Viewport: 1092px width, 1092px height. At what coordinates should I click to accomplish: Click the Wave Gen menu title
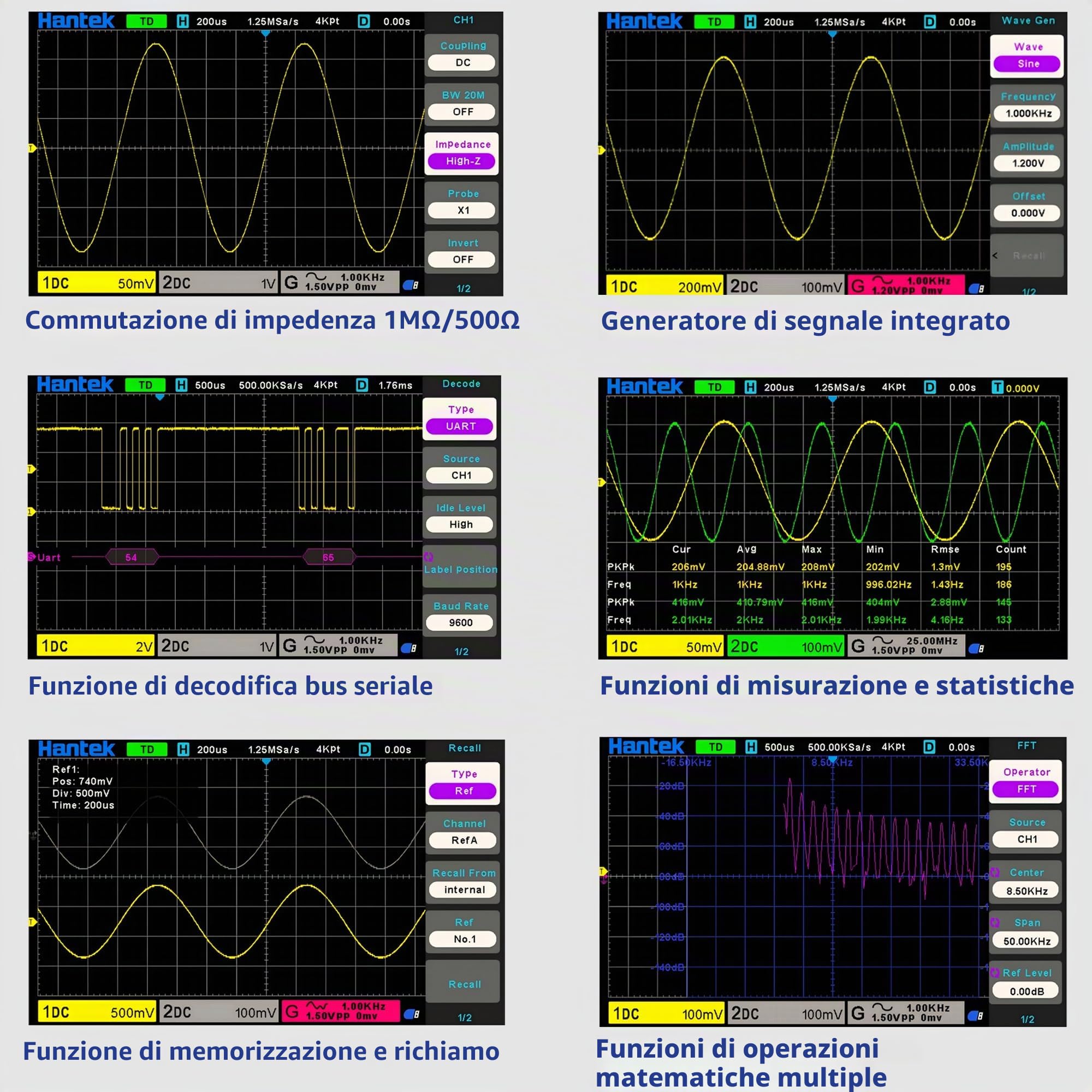click(x=1028, y=21)
